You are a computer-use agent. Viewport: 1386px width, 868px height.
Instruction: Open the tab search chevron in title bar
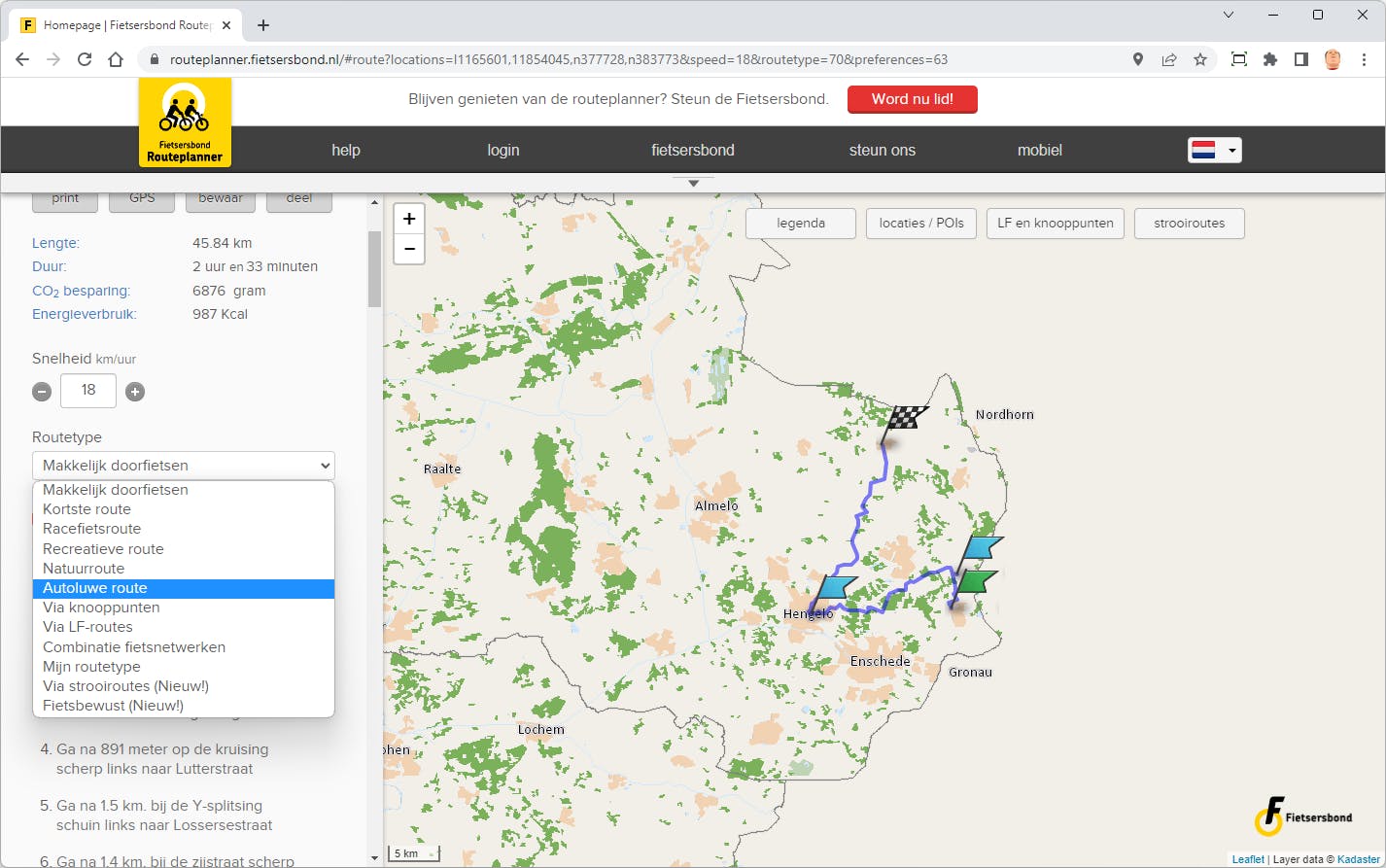point(1230,15)
